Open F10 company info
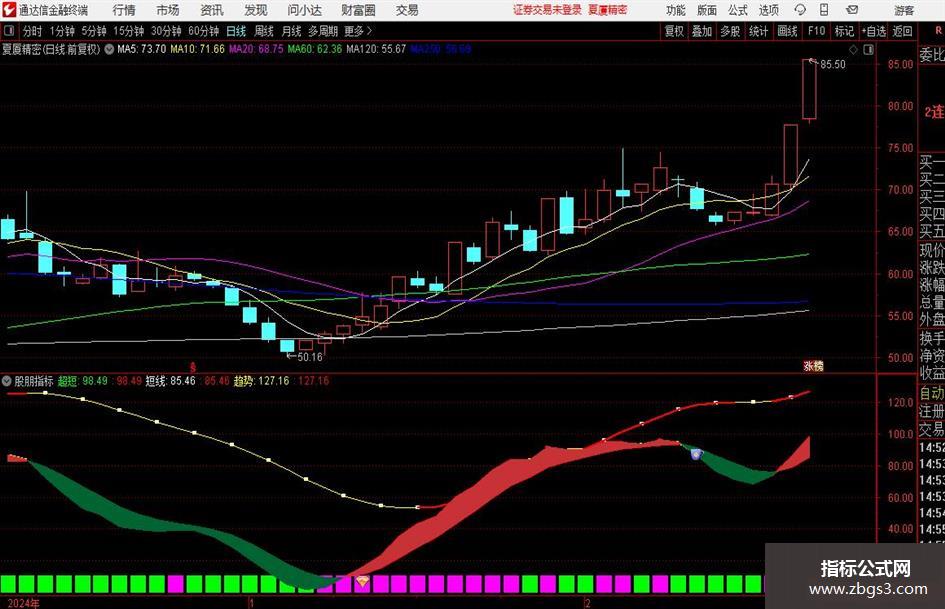The height and width of the screenshot is (609, 945). coord(817,31)
